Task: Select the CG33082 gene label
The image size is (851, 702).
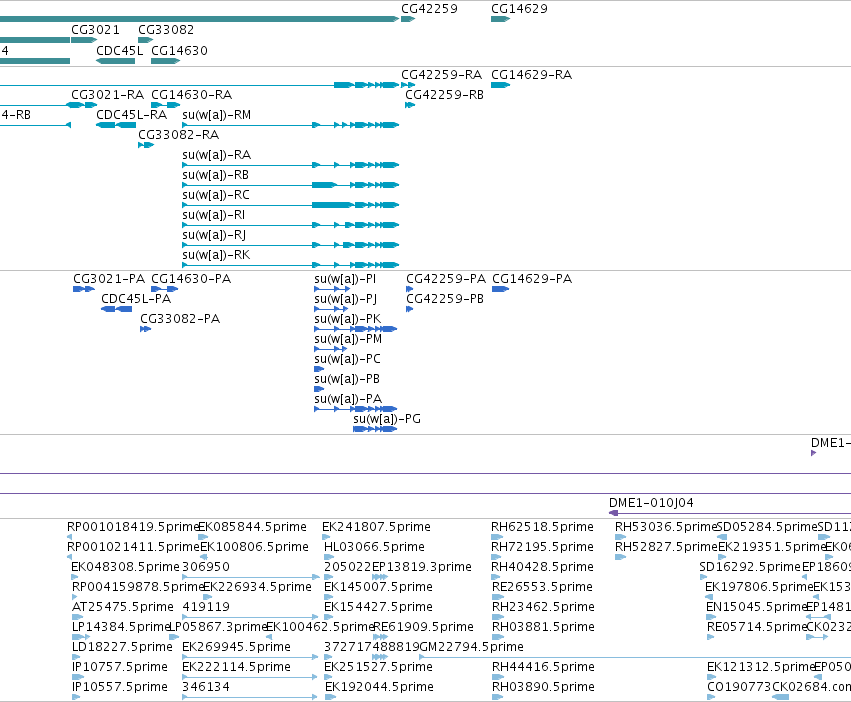Action: [x=166, y=29]
